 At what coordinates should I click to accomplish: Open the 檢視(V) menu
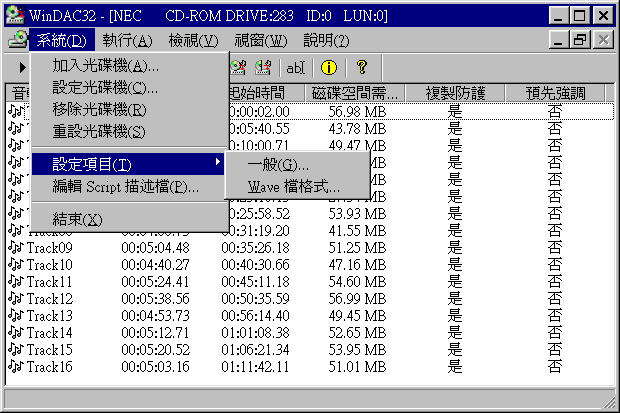[x=193, y=40]
